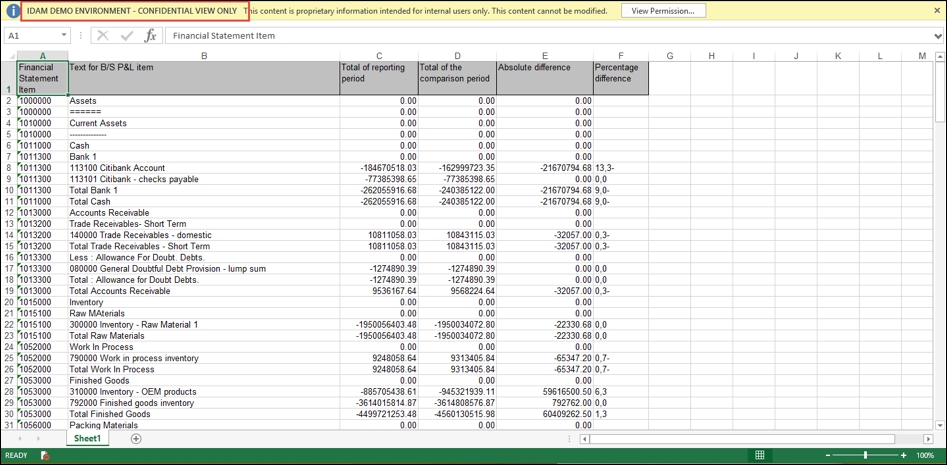Click the 100% zoom level
Viewport: 947px width, 465px height.
(925, 455)
